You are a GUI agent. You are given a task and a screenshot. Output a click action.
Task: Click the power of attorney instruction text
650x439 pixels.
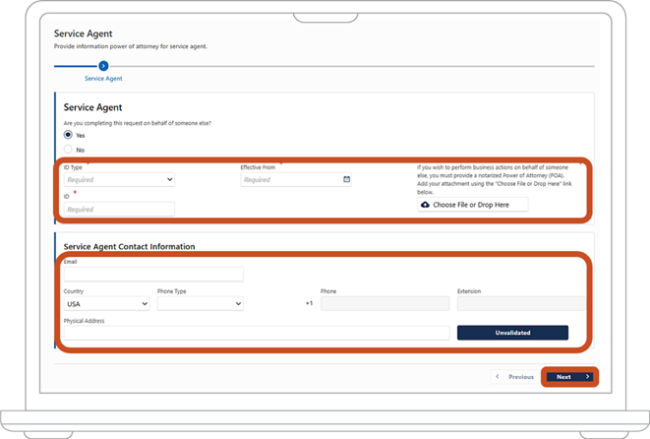[x=494, y=179]
